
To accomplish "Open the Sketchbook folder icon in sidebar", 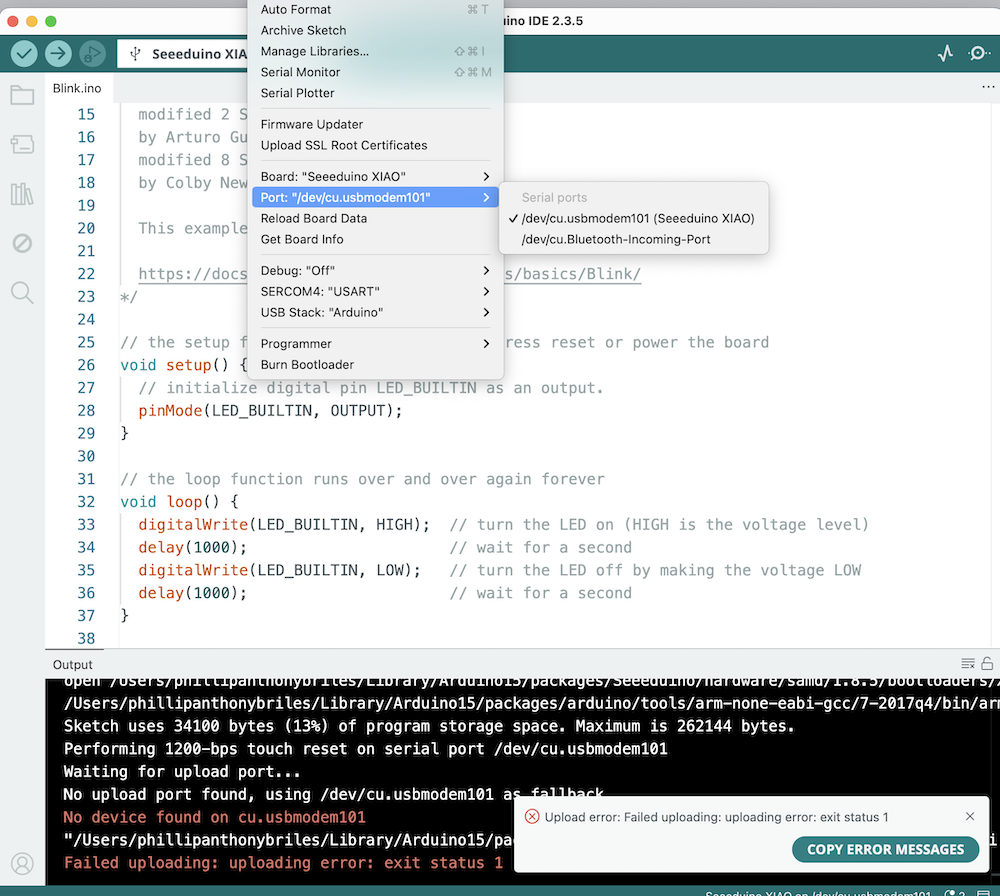I will pyautogui.click(x=22, y=96).
